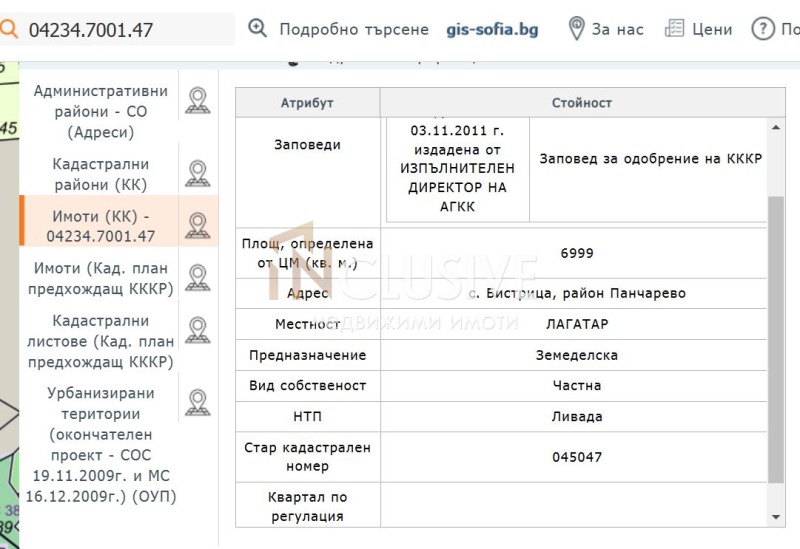Select Кадастрални листове (Кад. план предхождащ КККР) tab

pos(101,341)
